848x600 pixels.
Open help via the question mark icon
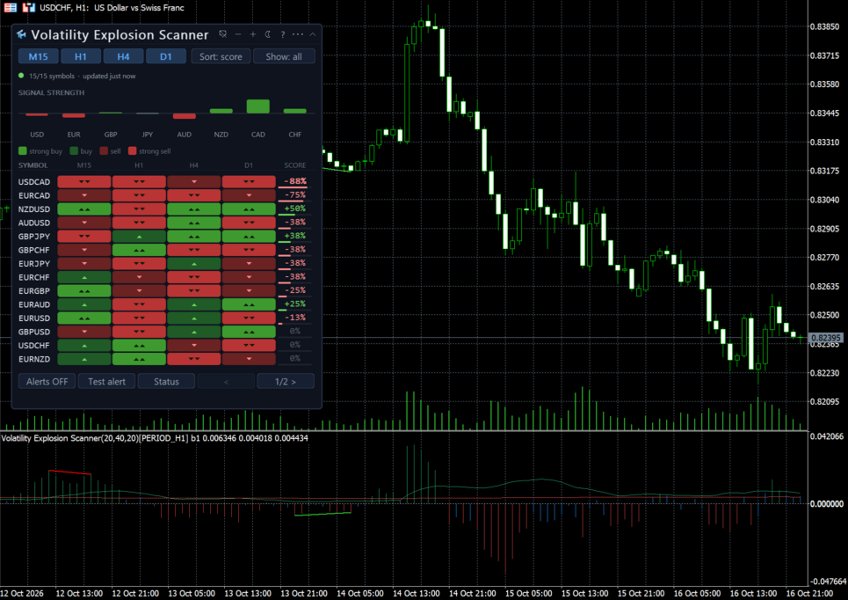click(282, 34)
